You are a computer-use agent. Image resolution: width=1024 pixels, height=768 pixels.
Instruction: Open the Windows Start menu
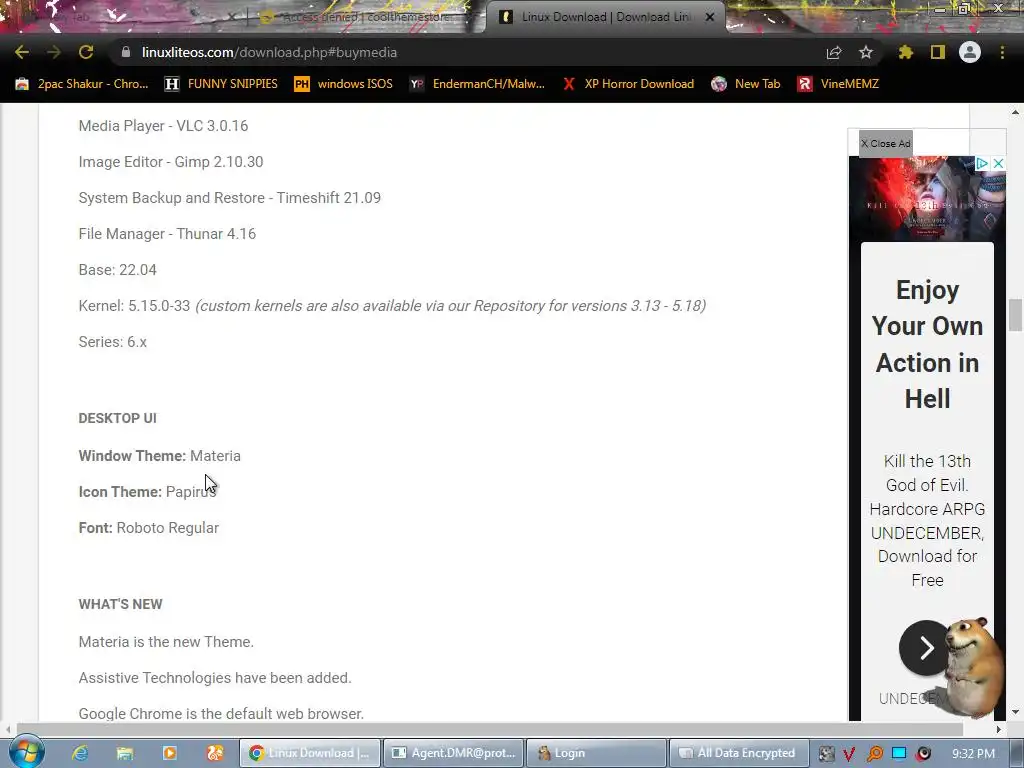click(x=26, y=753)
